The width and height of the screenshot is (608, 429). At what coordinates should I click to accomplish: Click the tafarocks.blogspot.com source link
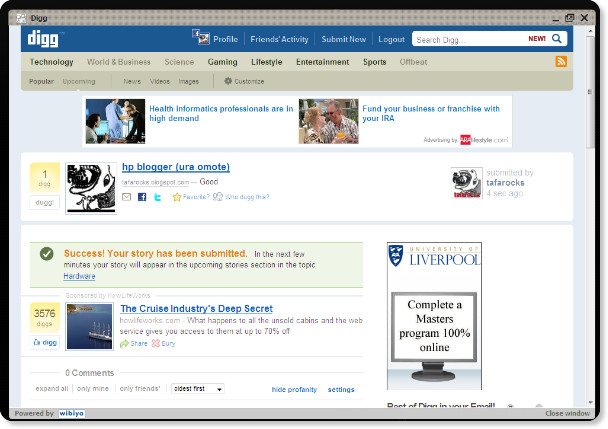pyautogui.click(x=155, y=182)
